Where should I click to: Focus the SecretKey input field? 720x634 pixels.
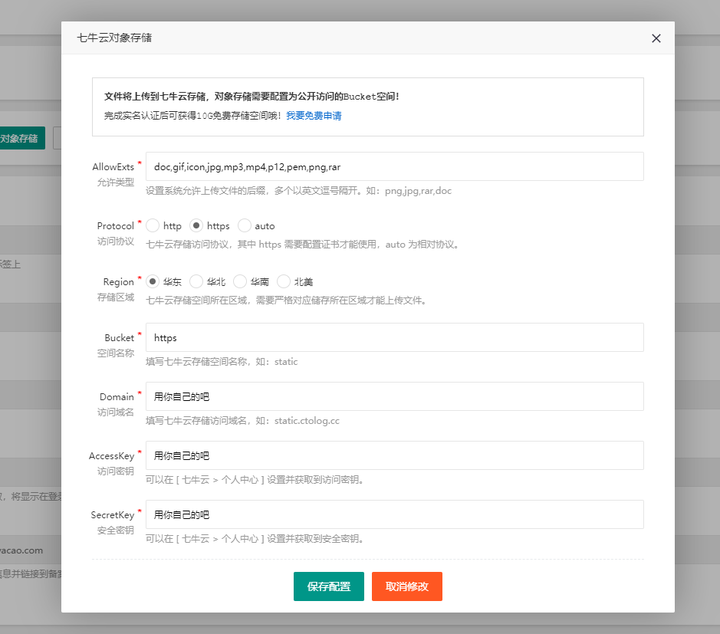[x=394, y=515]
